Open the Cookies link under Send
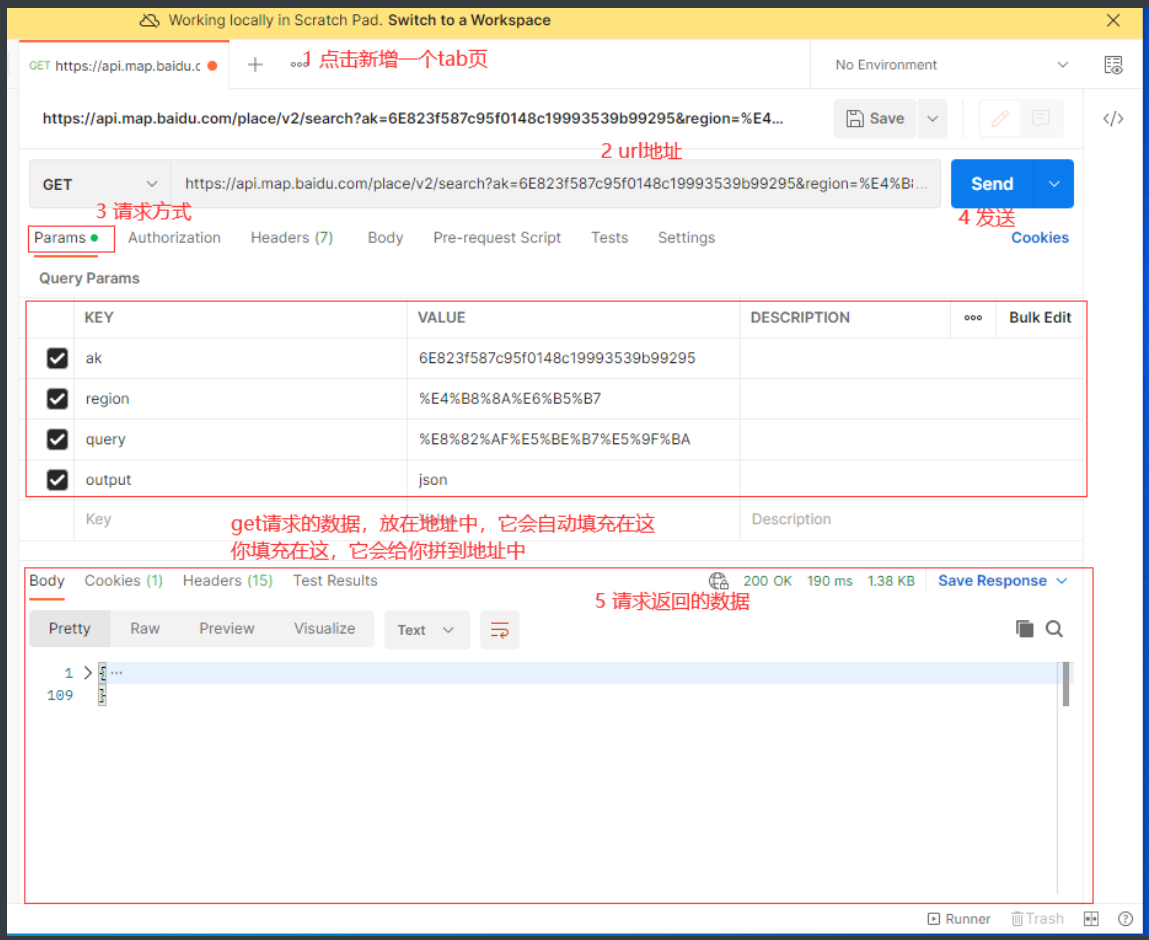Viewport: 1149px width, 940px height. pos(1040,238)
